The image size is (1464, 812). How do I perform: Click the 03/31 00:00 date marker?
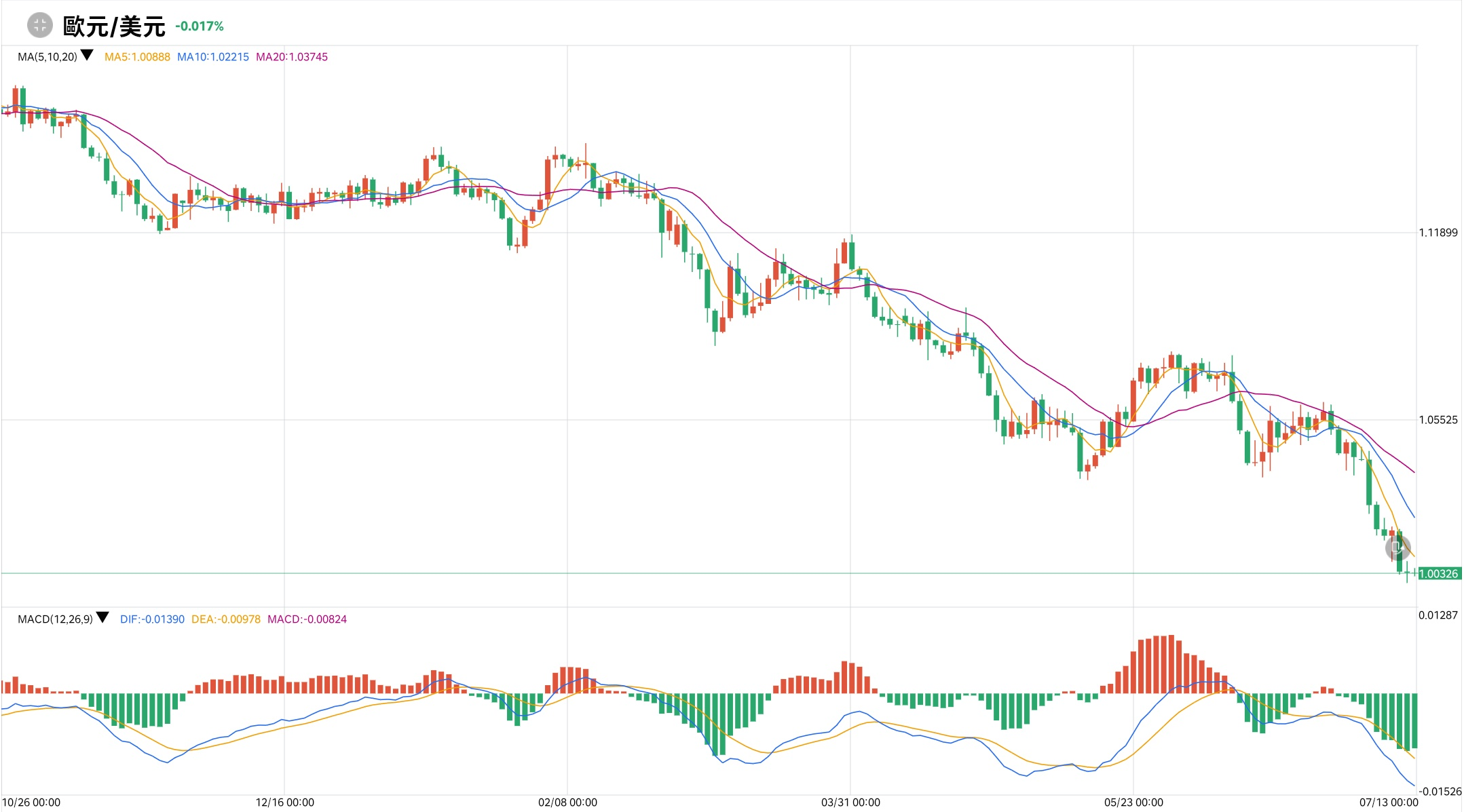coord(850,803)
